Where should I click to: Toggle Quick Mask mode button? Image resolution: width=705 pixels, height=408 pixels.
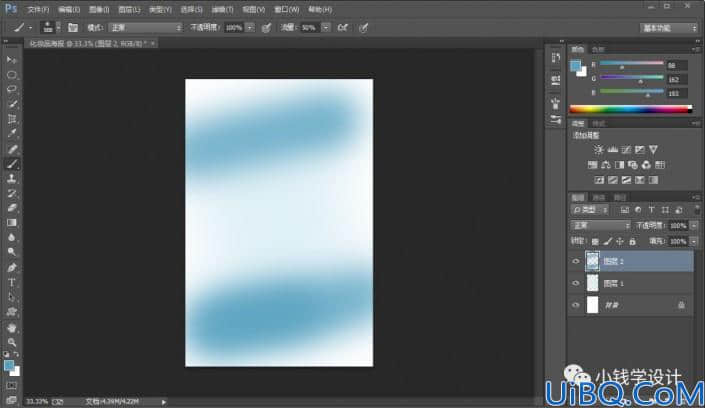[x=12, y=386]
